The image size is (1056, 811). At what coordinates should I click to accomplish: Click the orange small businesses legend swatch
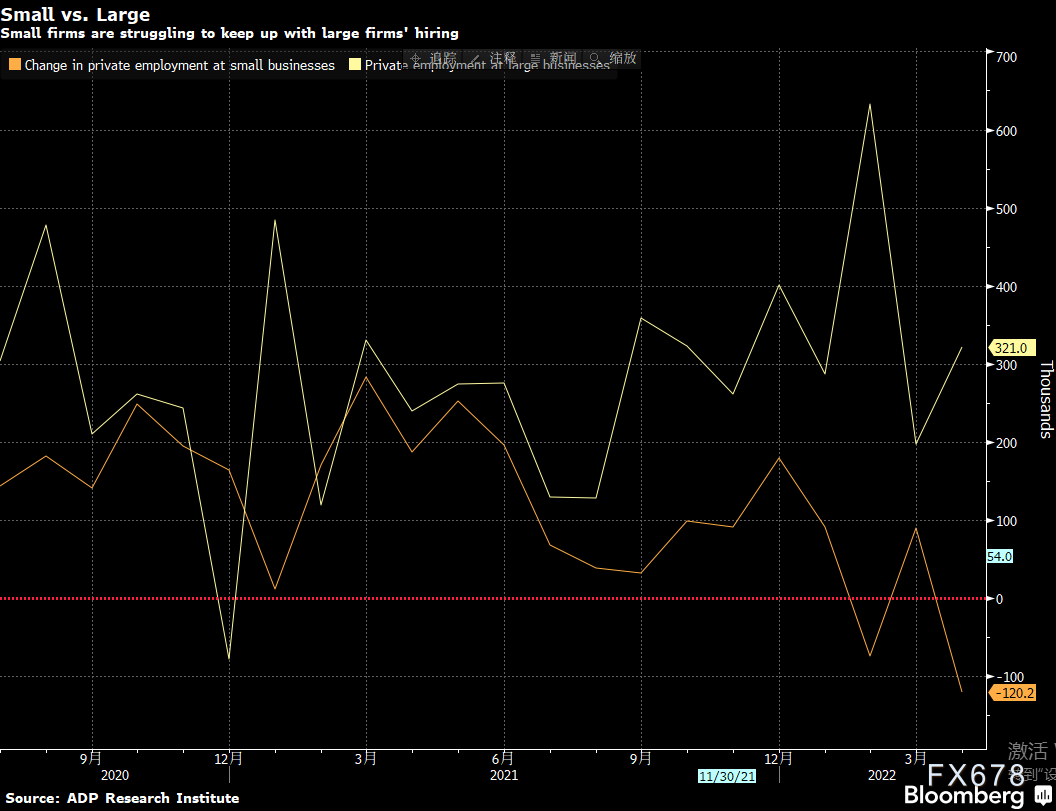pyautogui.click(x=15, y=65)
